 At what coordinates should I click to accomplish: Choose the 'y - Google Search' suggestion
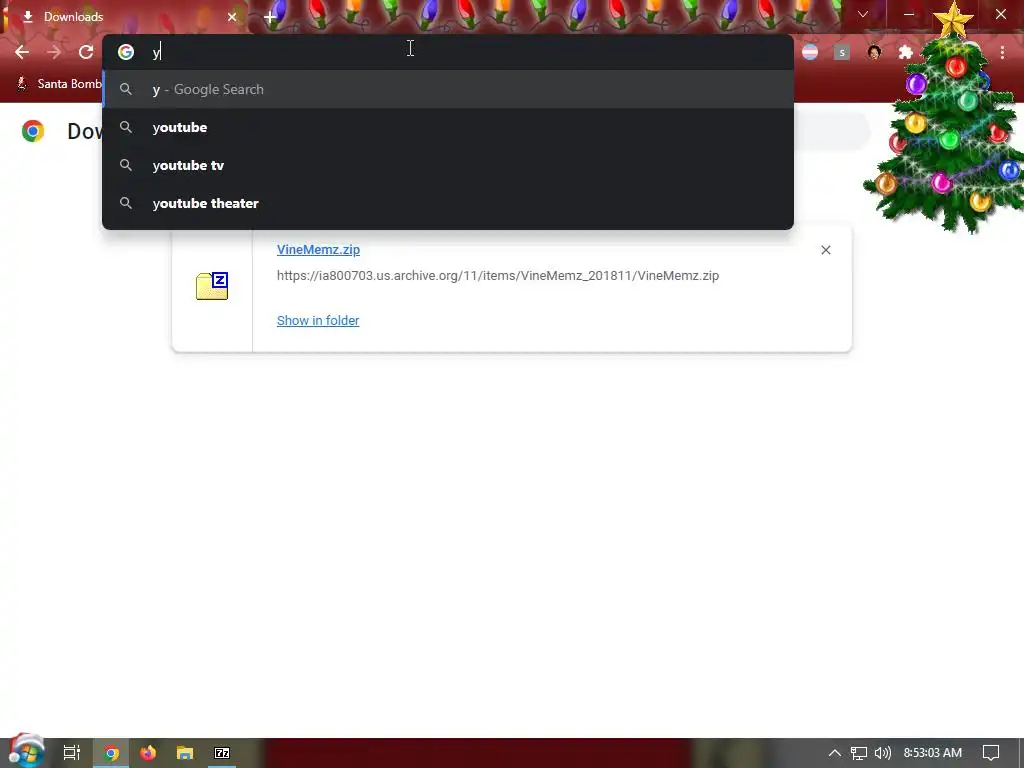pos(448,89)
